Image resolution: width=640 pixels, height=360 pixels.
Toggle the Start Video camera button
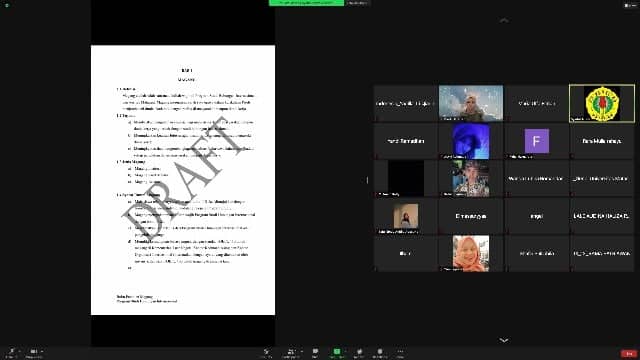pos(34,351)
